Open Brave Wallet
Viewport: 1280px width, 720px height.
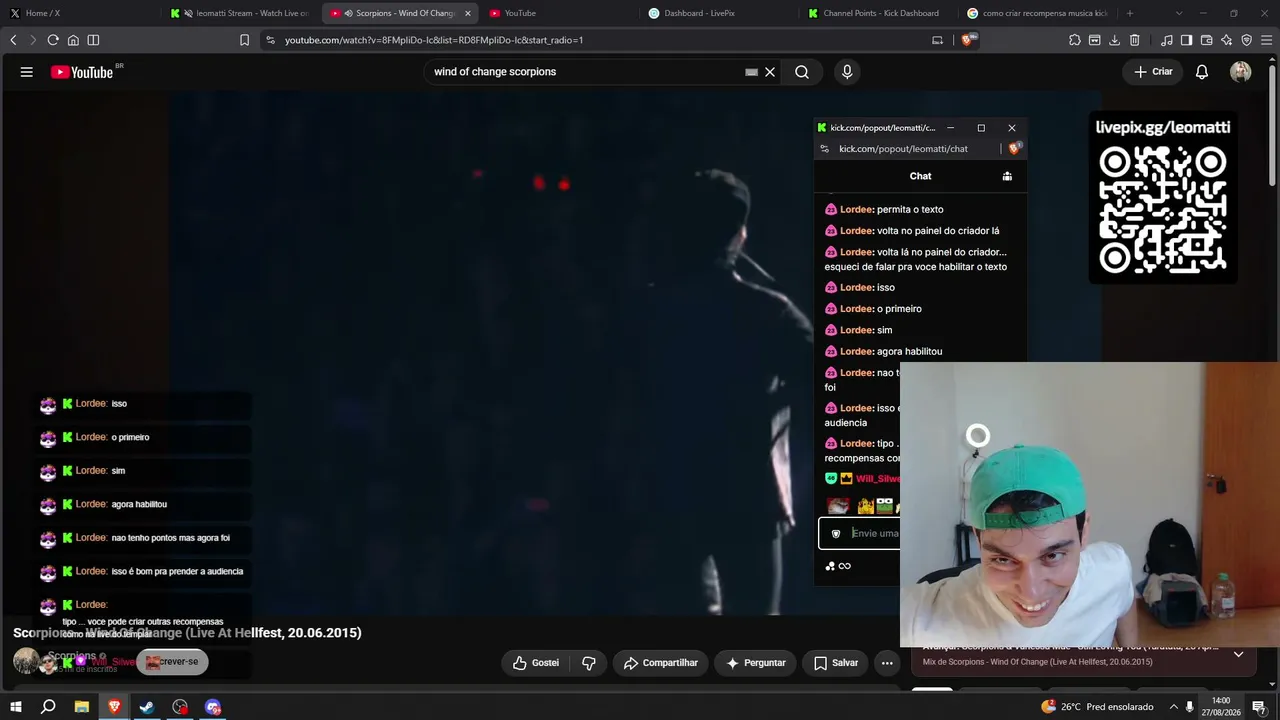pos(1207,40)
